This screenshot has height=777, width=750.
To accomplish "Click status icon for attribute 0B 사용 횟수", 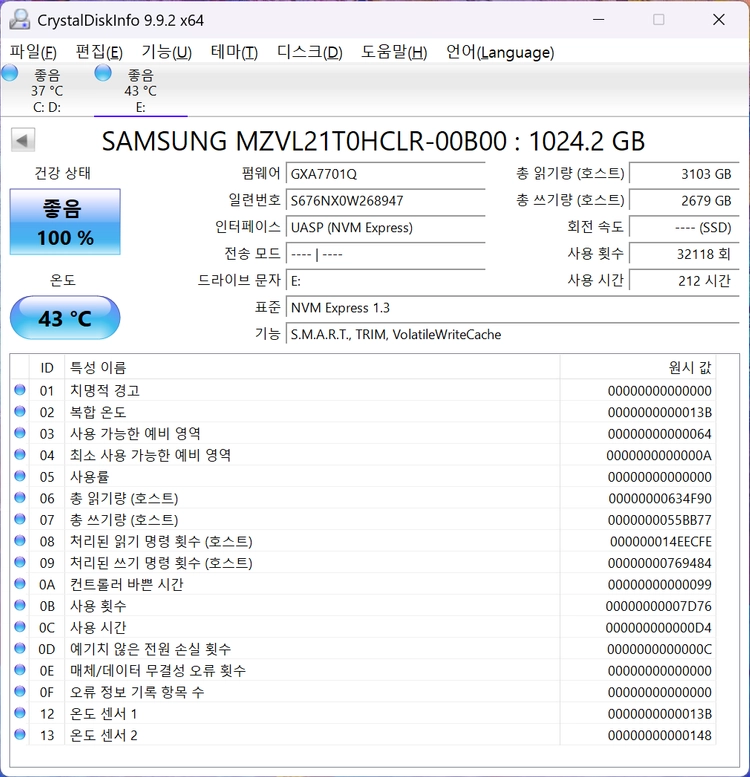I will (x=20, y=606).
